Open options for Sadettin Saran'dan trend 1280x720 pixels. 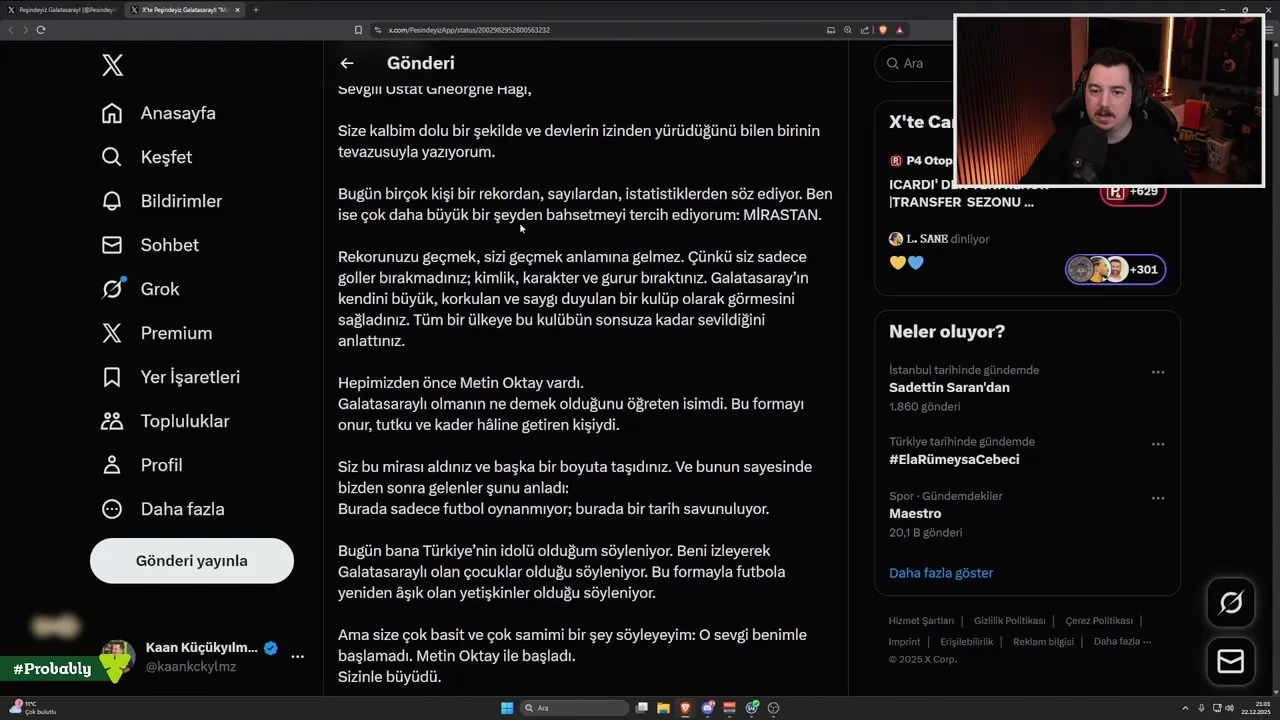click(x=1157, y=372)
